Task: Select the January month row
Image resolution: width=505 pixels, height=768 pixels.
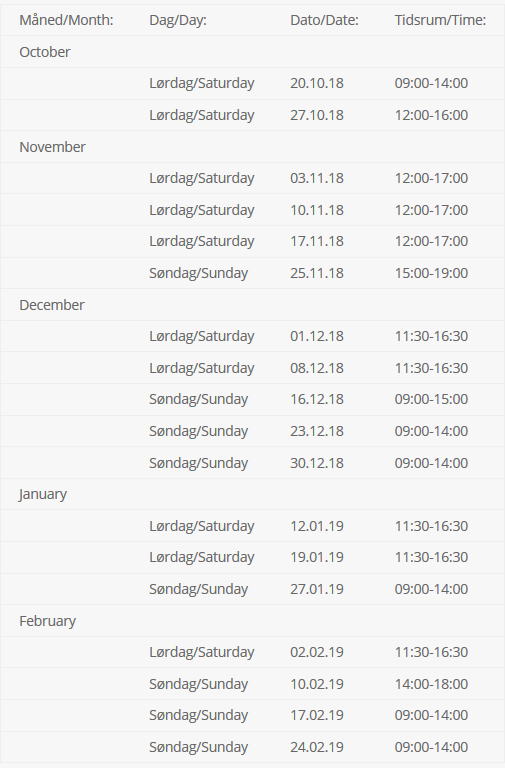Action: coord(252,494)
